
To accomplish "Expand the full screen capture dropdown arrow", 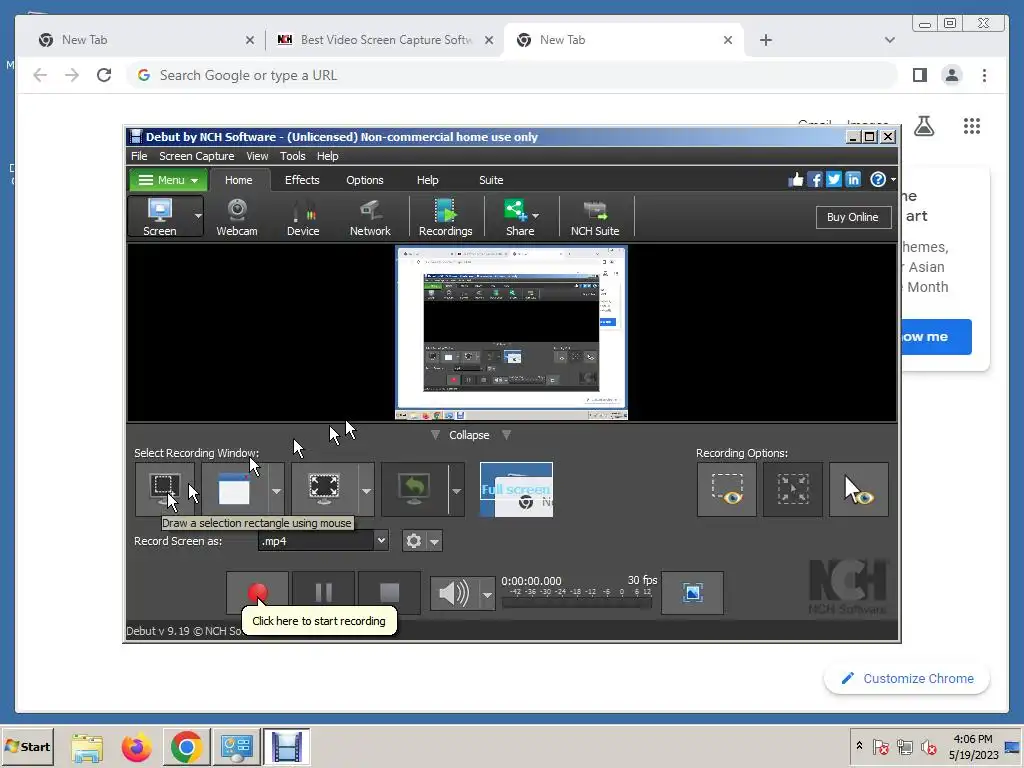I will [366, 490].
